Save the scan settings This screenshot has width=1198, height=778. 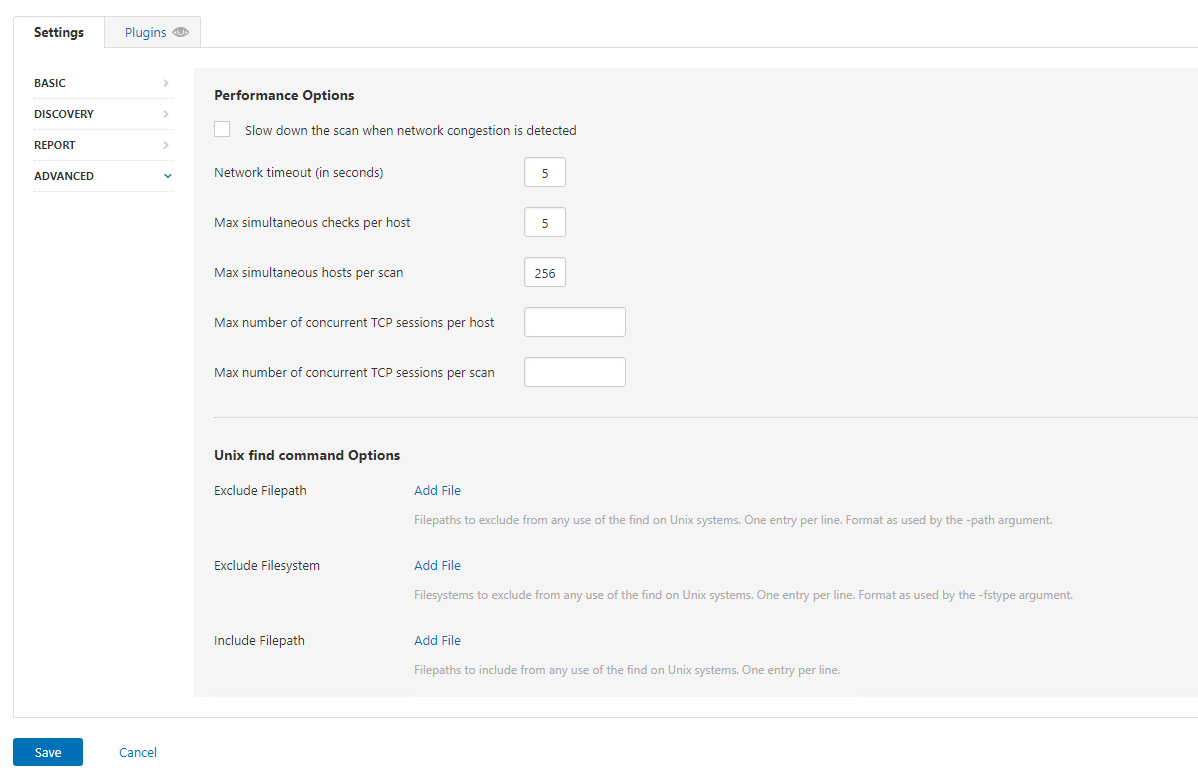48,752
